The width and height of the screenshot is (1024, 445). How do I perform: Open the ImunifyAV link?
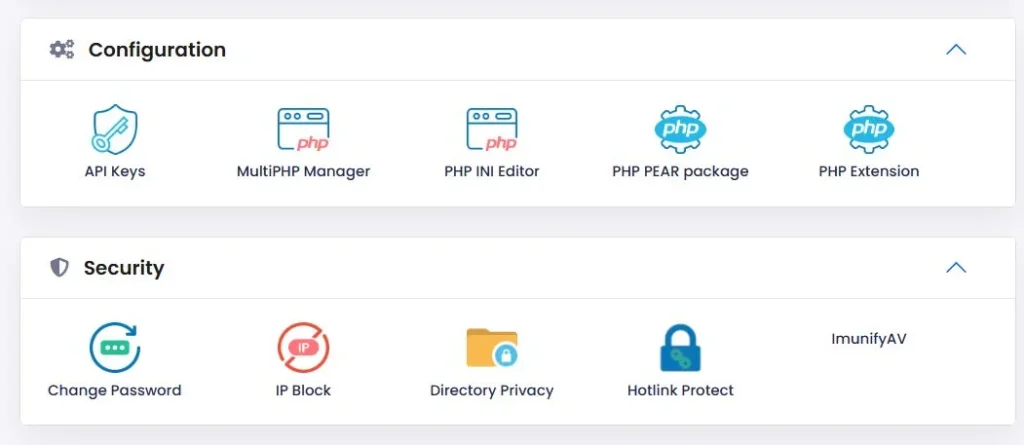click(869, 339)
